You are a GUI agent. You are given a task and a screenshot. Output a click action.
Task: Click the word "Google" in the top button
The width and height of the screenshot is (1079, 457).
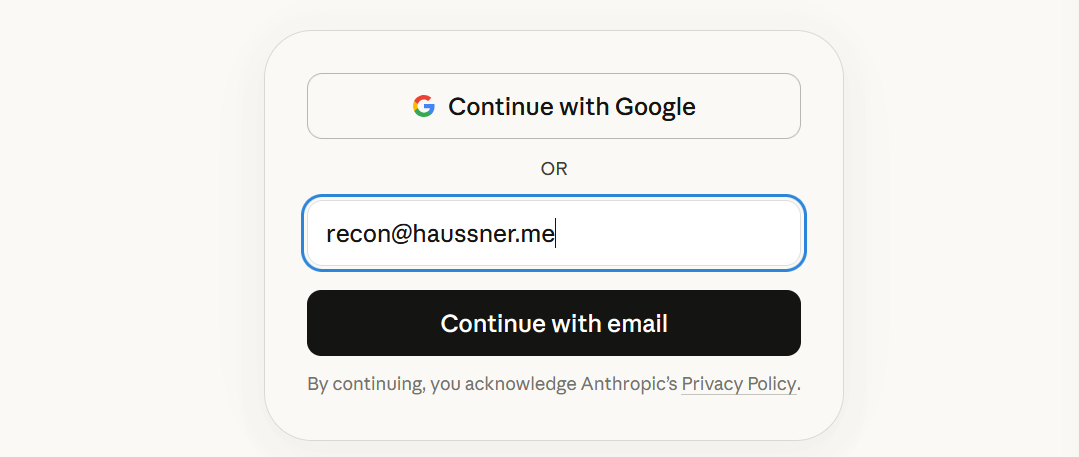(655, 107)
